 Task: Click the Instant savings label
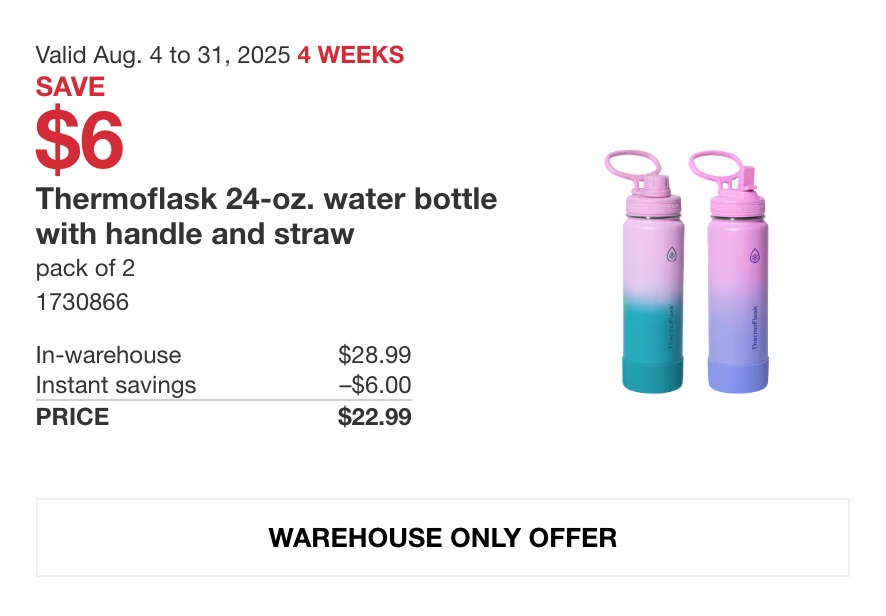click(x=116, y=385)
